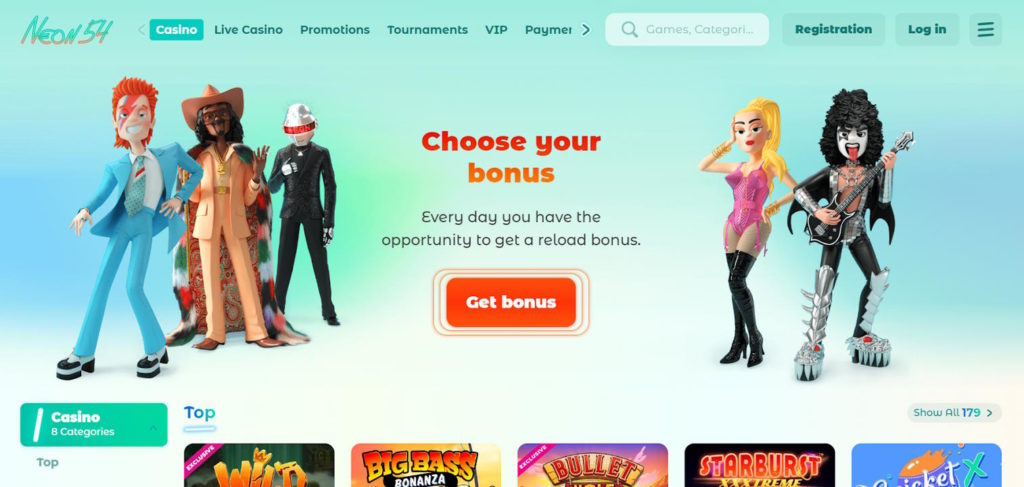Click the Show All 179 chevron
This screenshot has width=1024, height=487.
tap(989, 413)
